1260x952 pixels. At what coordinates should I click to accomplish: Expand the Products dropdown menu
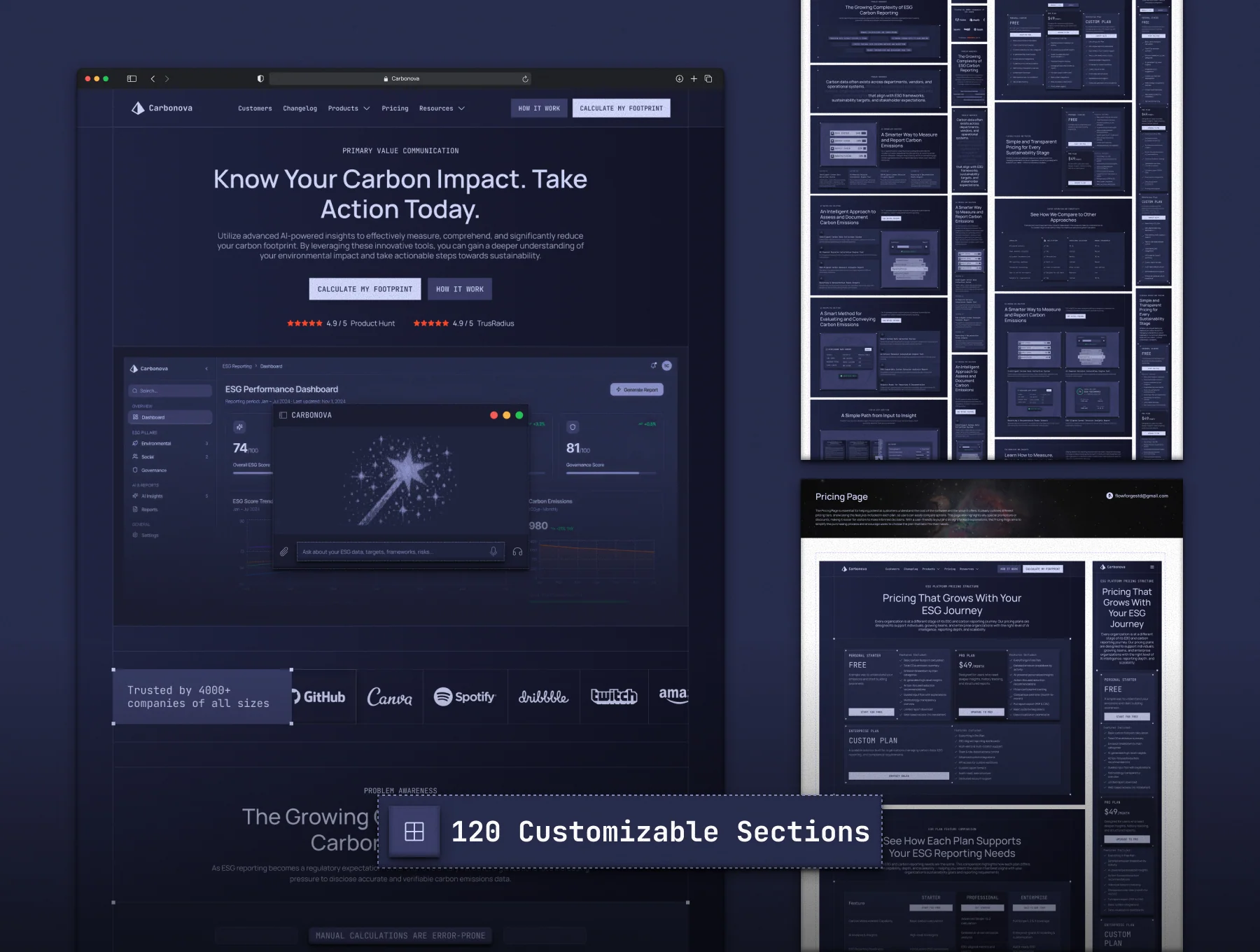pos(349,108)
